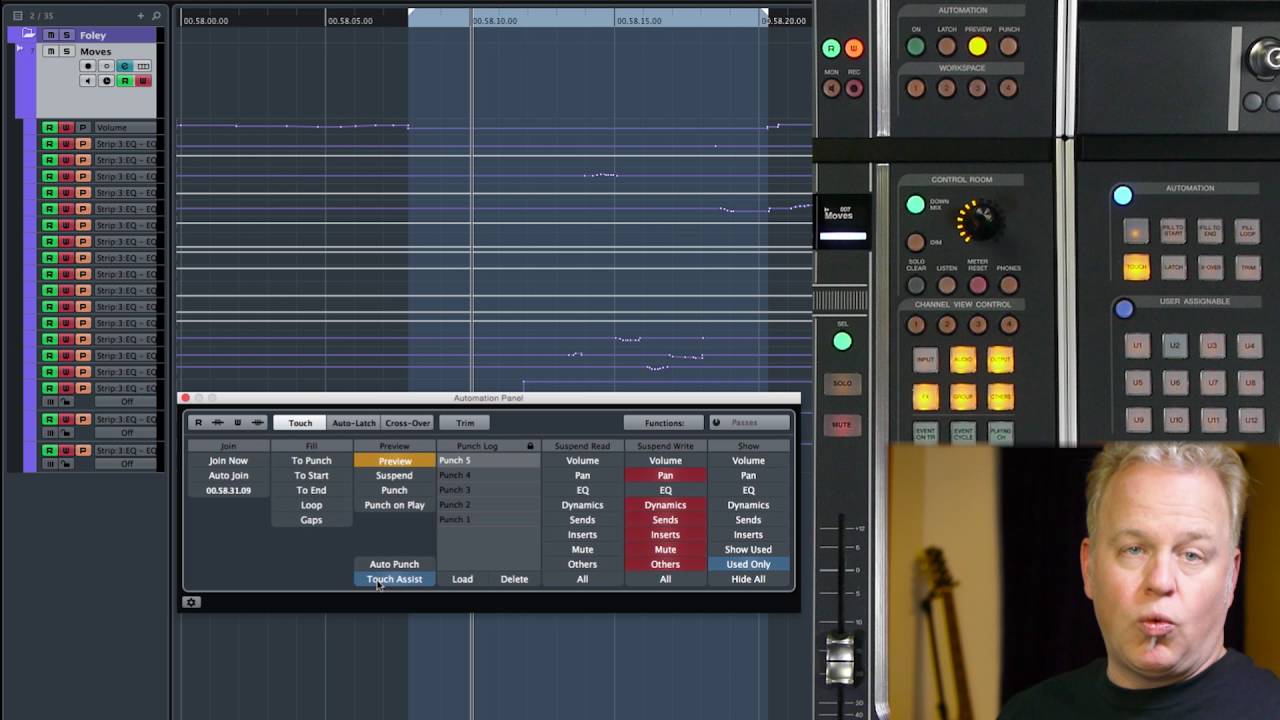Toggle Suspend Write for EQ
Viewport: 1280px width, 720px height.
pos(665,491)
